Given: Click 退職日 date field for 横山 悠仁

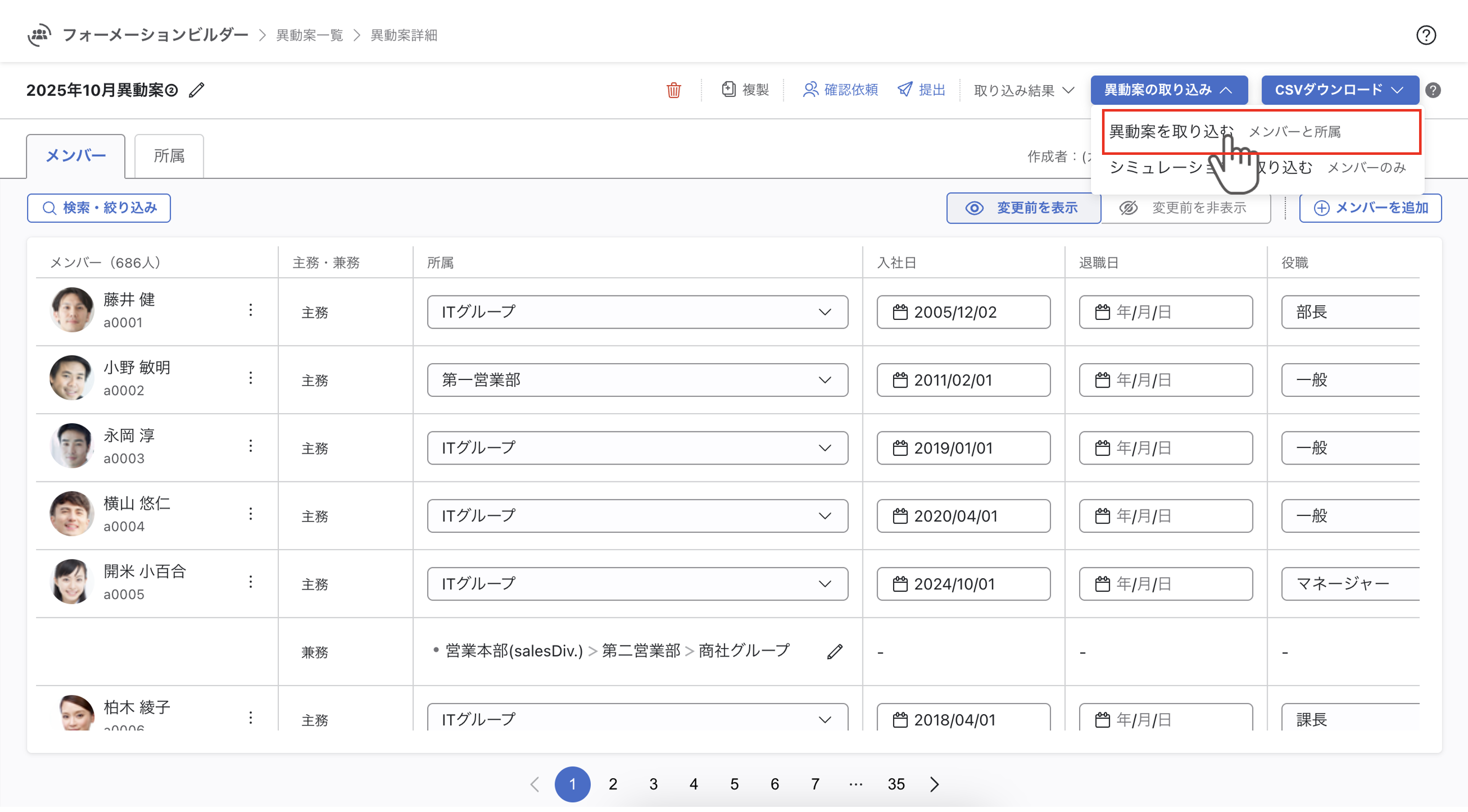Looking at the screenshot, I should point(1165,517).
